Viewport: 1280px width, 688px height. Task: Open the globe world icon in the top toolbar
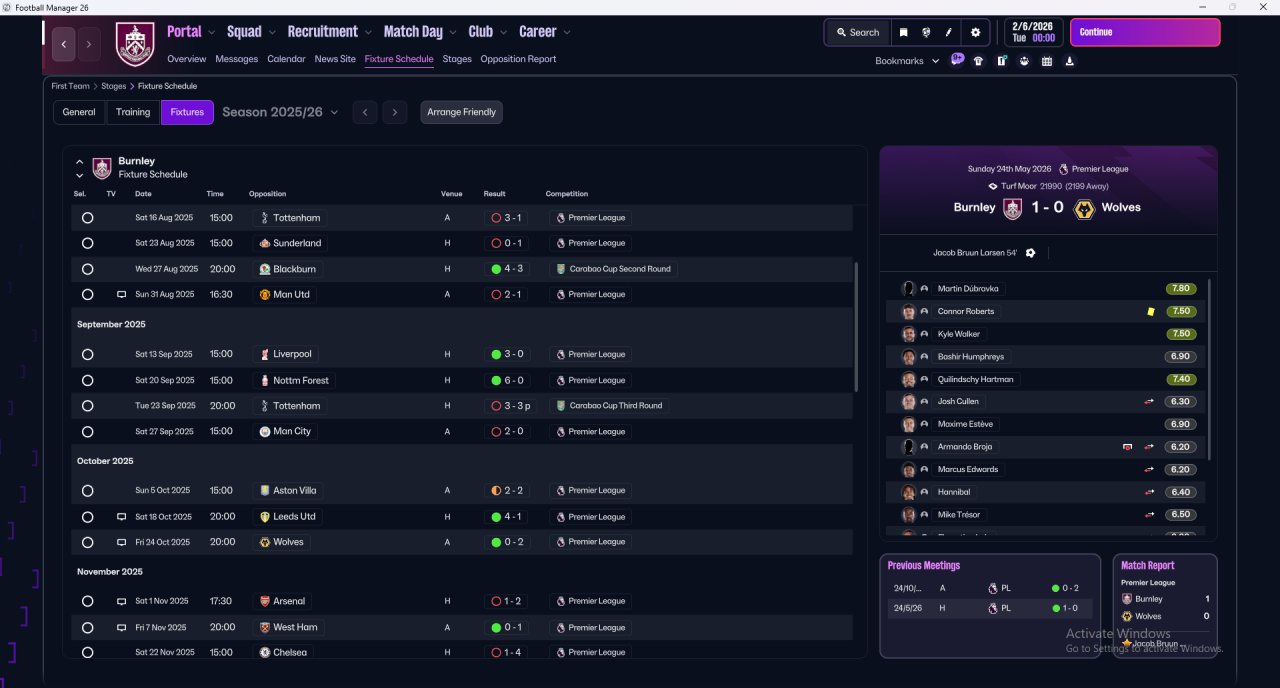[926, 32]
